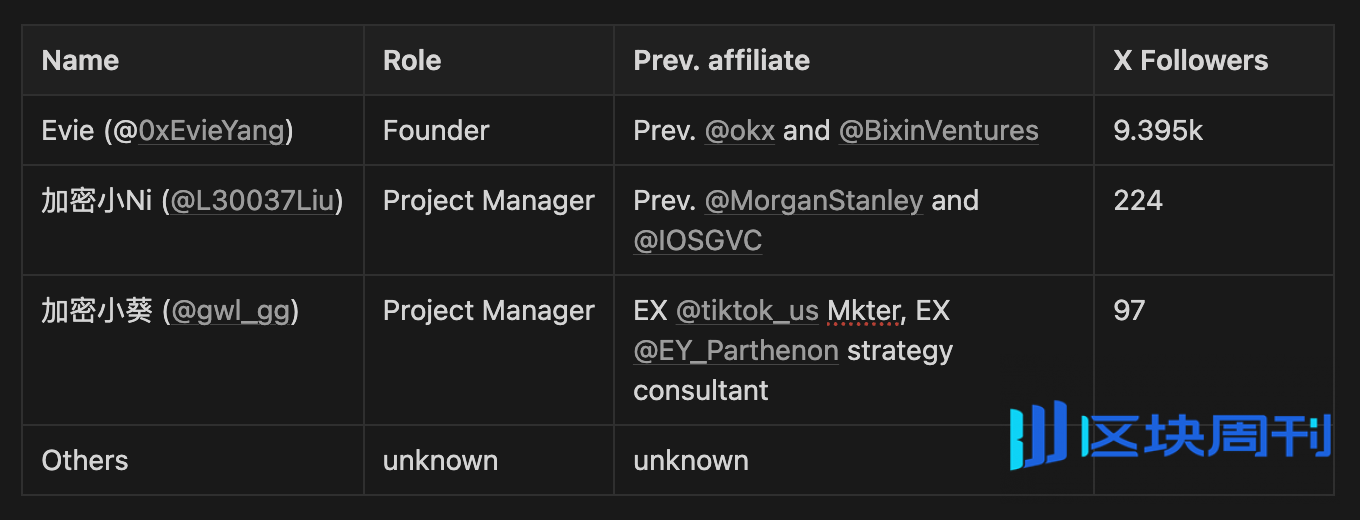The height and width of the screenshot is (520, 1360).
Task: Click the @tiktok_us mention link
Action: point(747,311)
